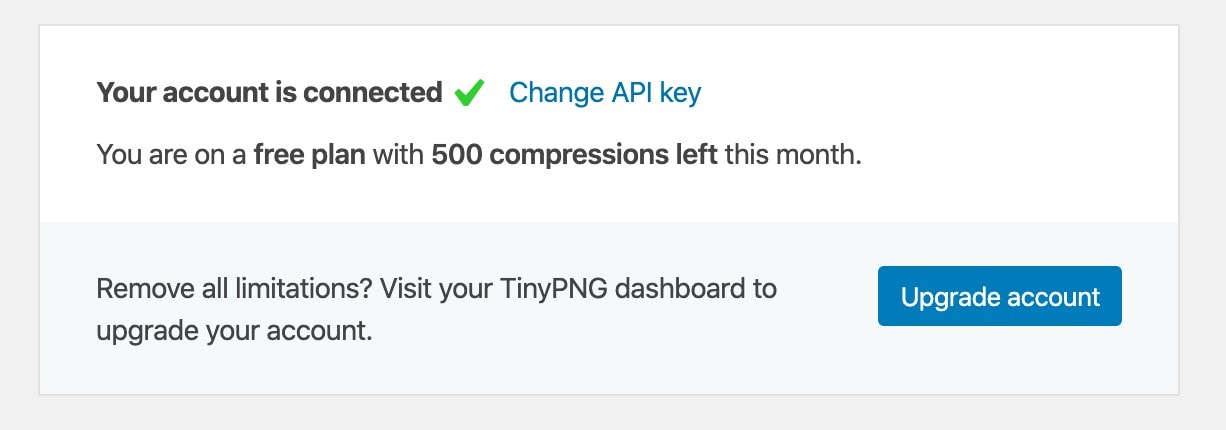The width and height of the screenshot is (1226, 430).
Task: Select the bold "free plan" text
Action: pyautogui.click(x=309, y=156)
